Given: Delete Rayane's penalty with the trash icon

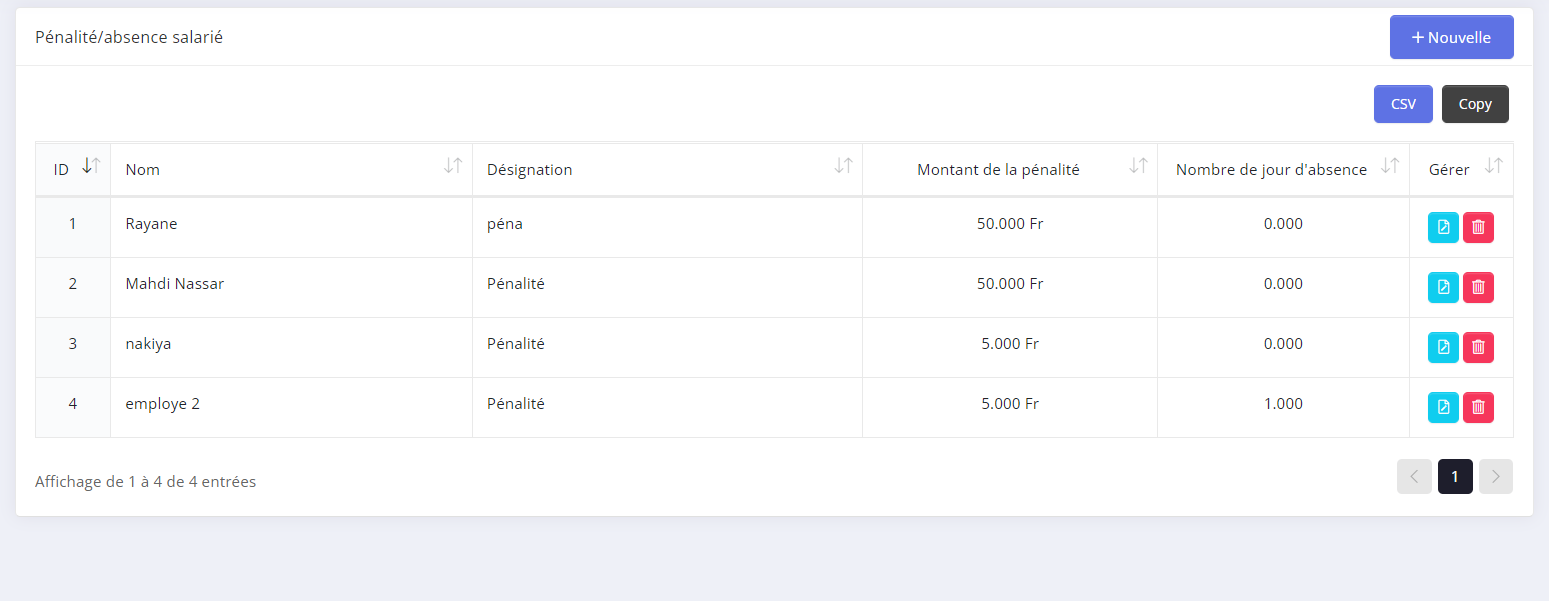Looking at the screenshot, I should pyautogui.click(x=1478, y=228).
